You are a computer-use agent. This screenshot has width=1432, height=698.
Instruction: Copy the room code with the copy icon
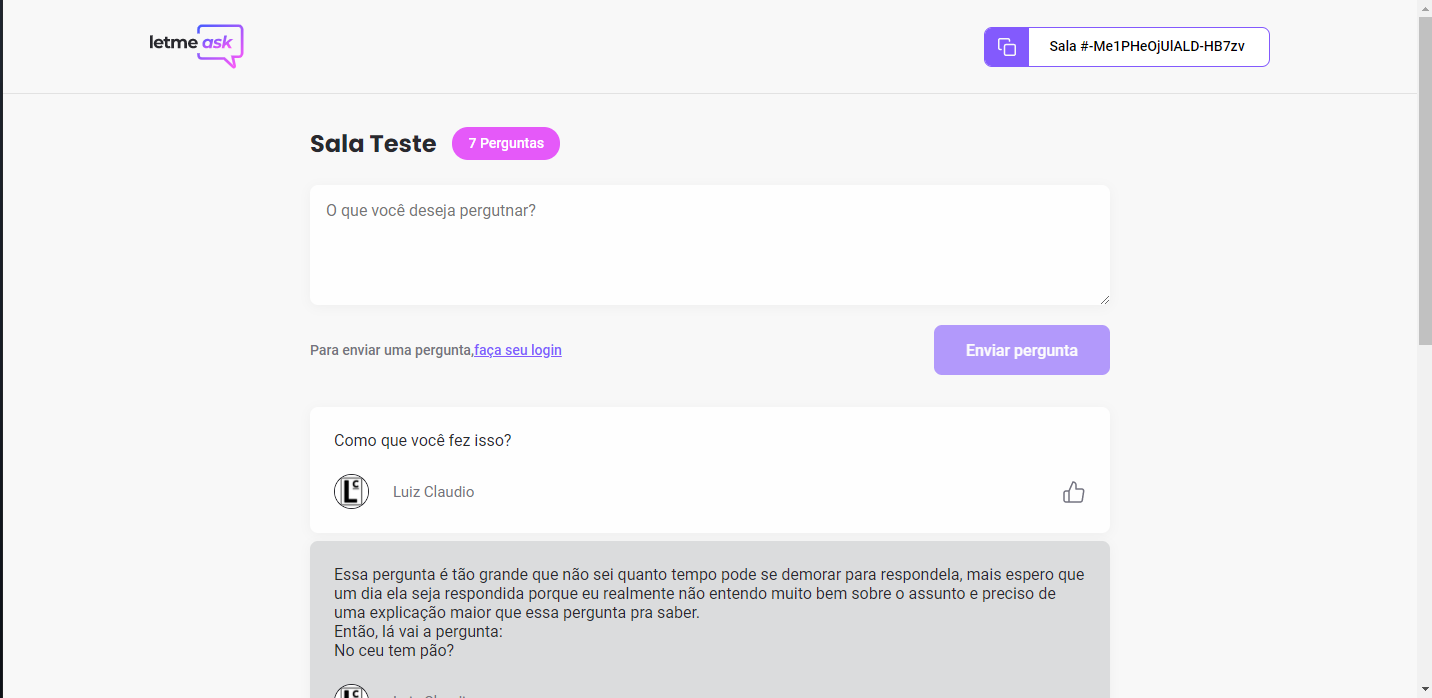1007,47
